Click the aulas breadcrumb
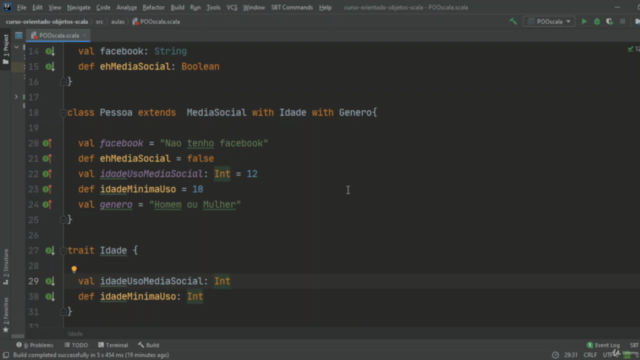The width and height of the screenshot is (640, 360). 118,22
